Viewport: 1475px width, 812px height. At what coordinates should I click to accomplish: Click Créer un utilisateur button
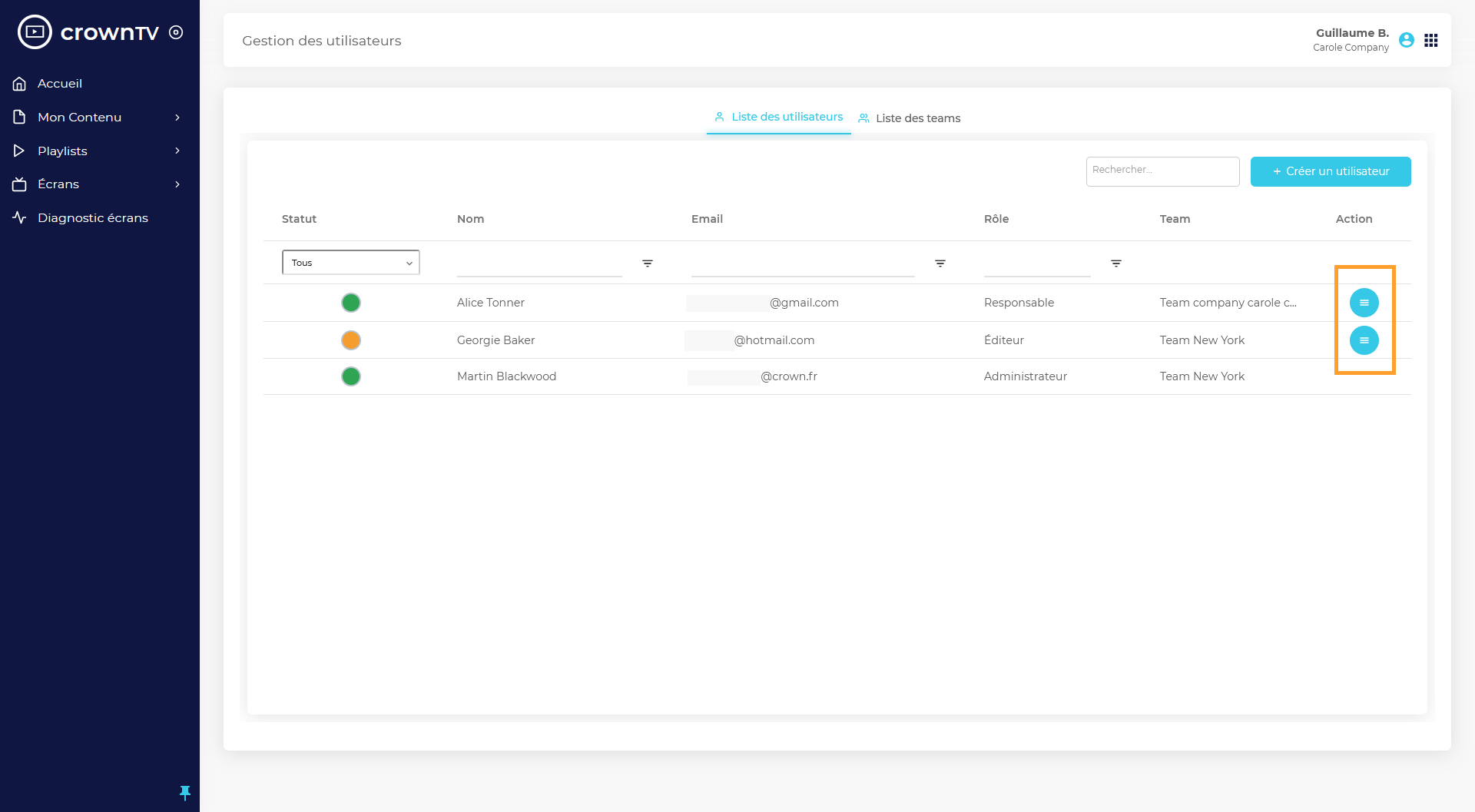click(1331, 171)
